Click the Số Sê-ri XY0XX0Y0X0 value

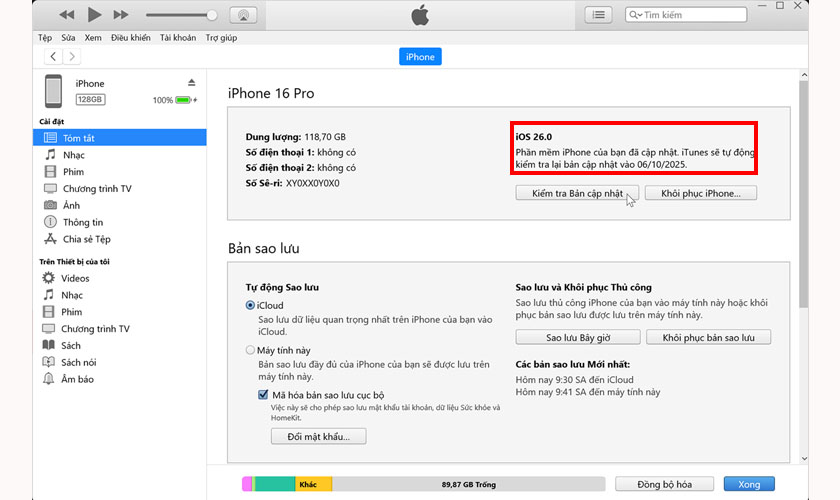(312, 183)
